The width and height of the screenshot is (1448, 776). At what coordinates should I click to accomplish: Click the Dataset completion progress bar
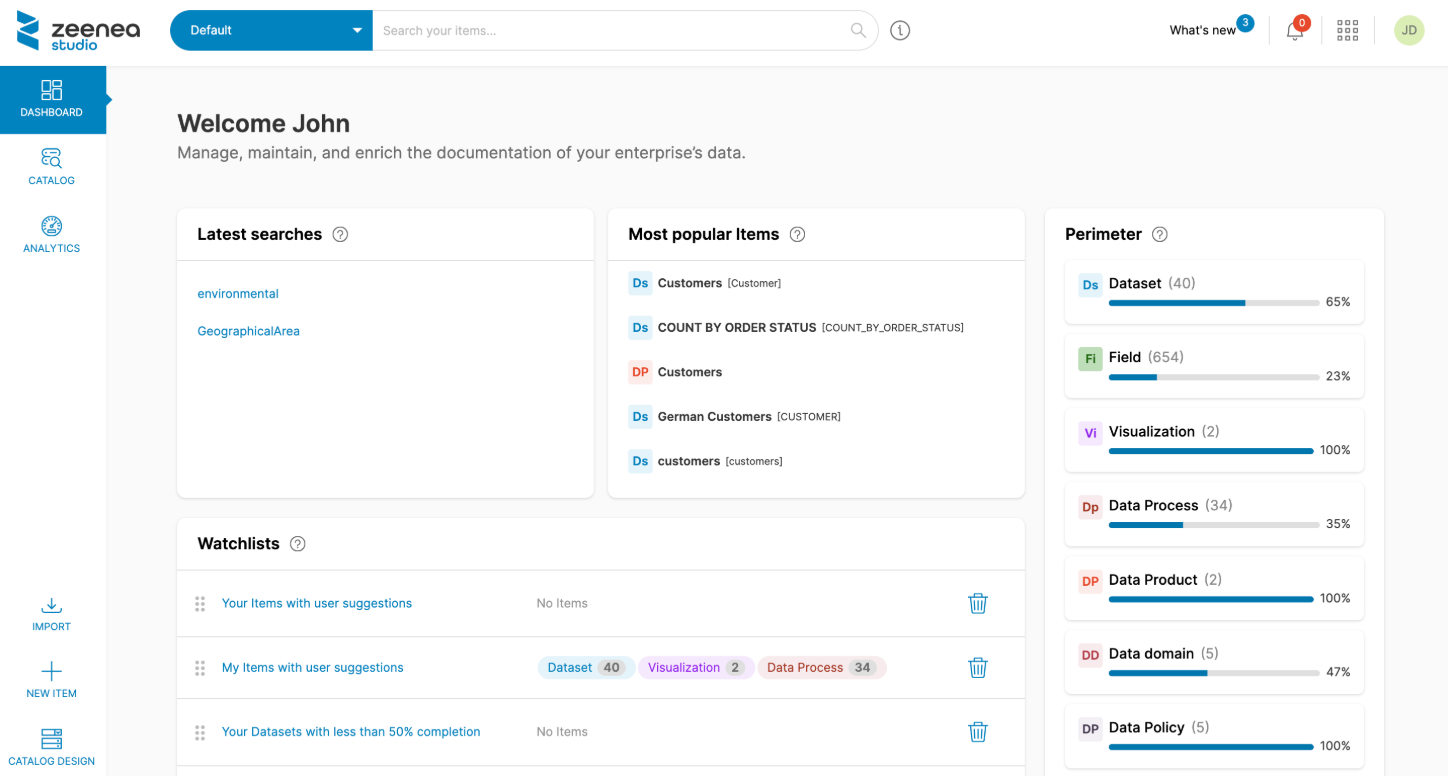(x=1213, y=302)
